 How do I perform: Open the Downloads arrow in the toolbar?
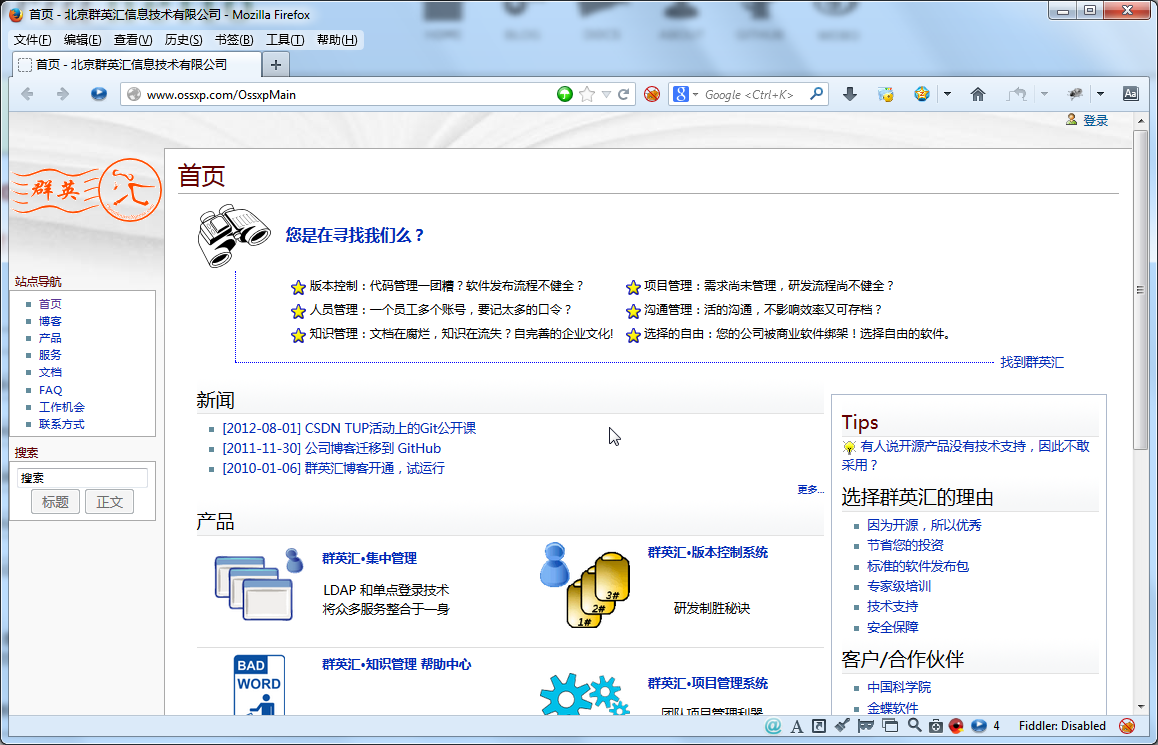pyautogui.click(x=850, y=94)
